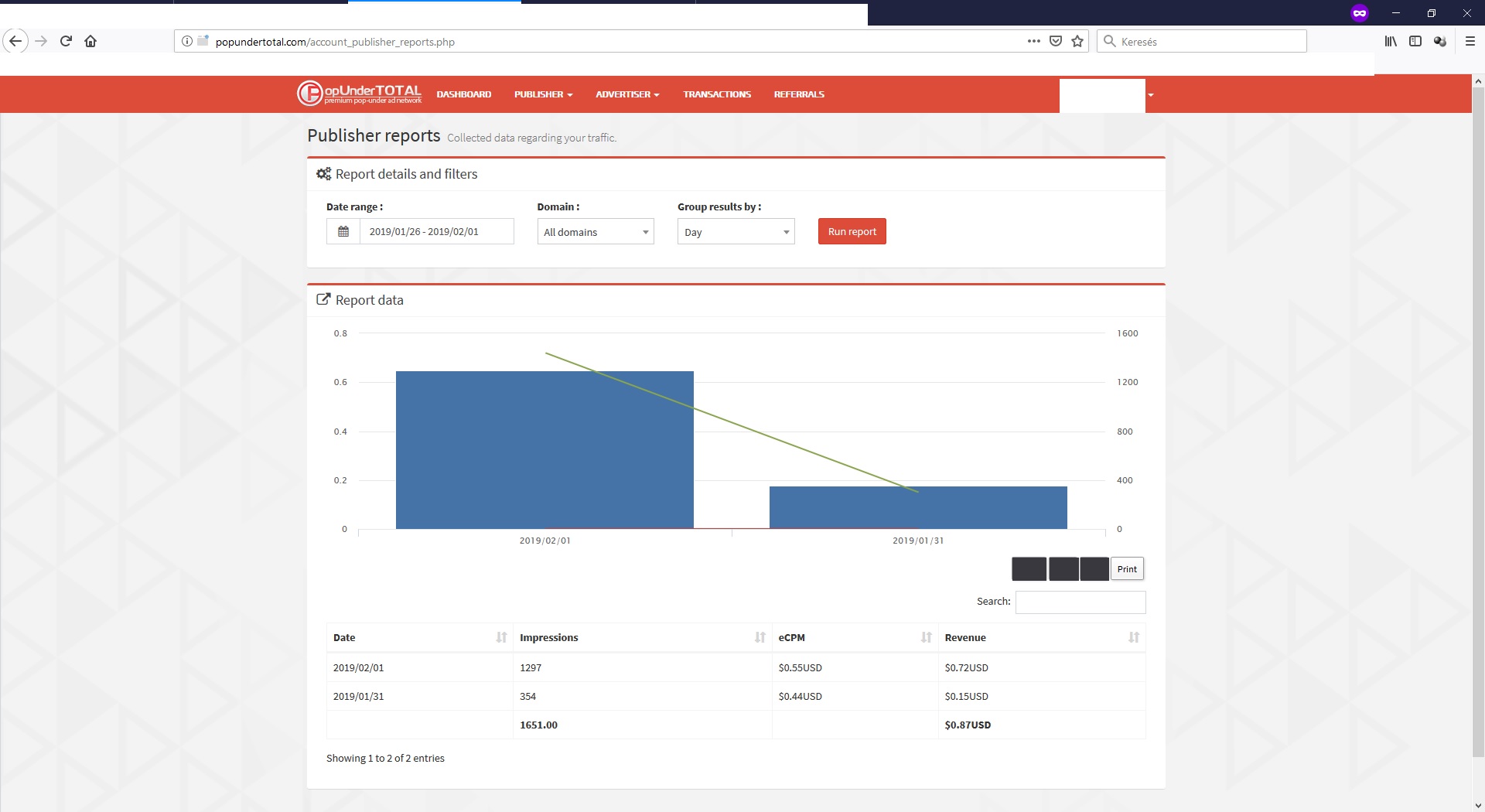Open the Group results by Day dropdown
1485x812 pixels.
pos(736,232)
